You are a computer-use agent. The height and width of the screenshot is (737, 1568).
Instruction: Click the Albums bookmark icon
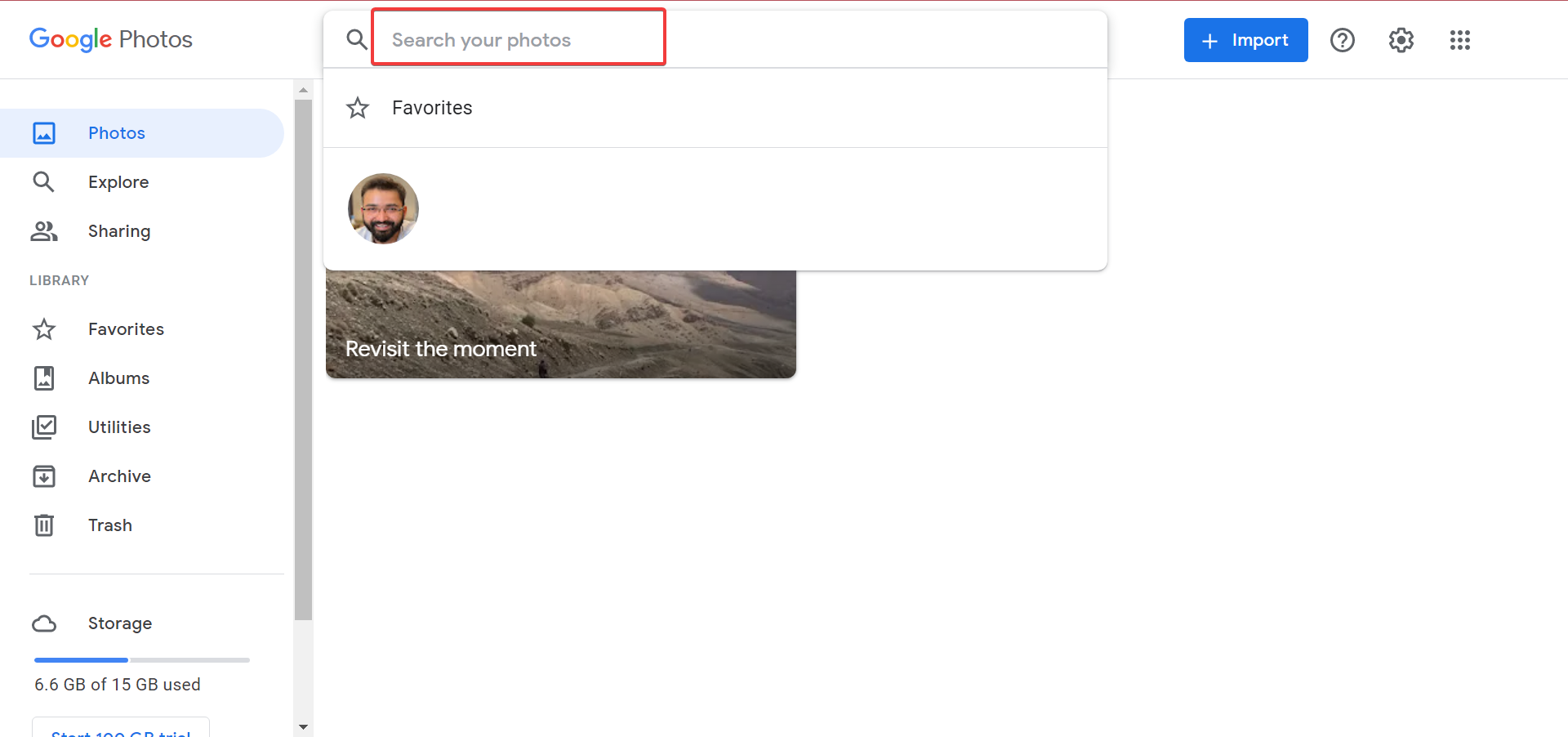44,377
